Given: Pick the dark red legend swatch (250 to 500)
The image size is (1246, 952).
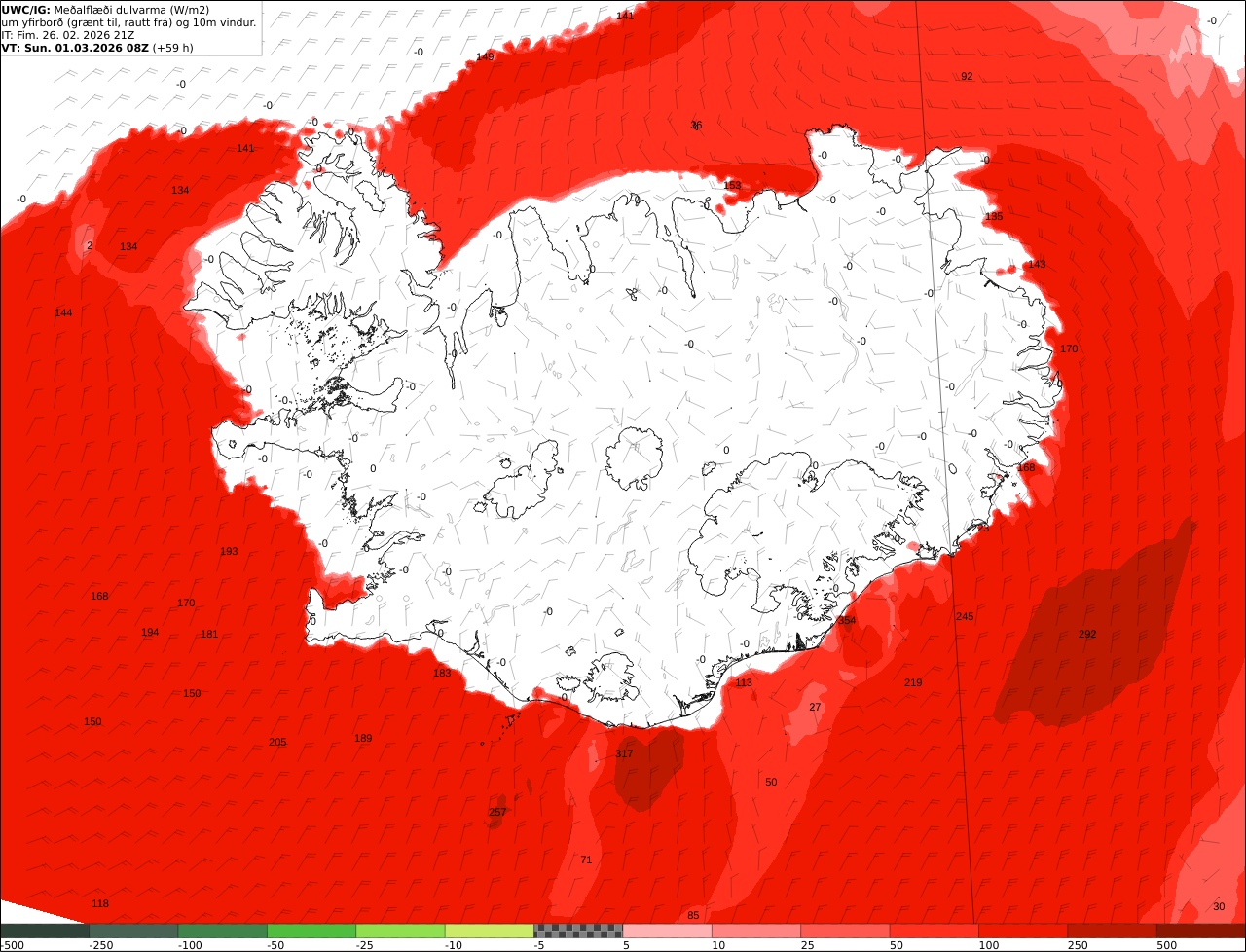Looking at the screenshot, I should [x=1112, y=931].
